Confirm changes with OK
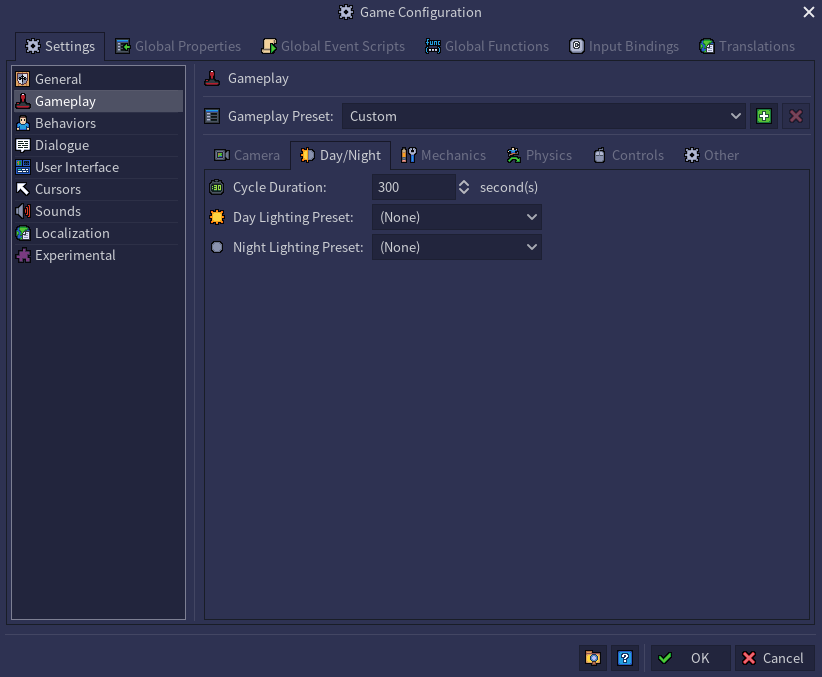The image size is (822, 677). pos(690,658)
